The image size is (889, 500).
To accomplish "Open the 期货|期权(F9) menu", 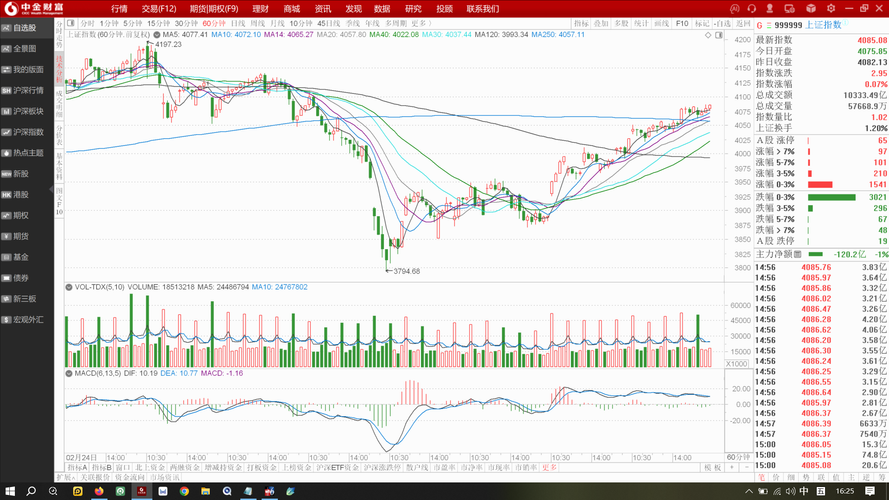I will [x=214, y=9].
